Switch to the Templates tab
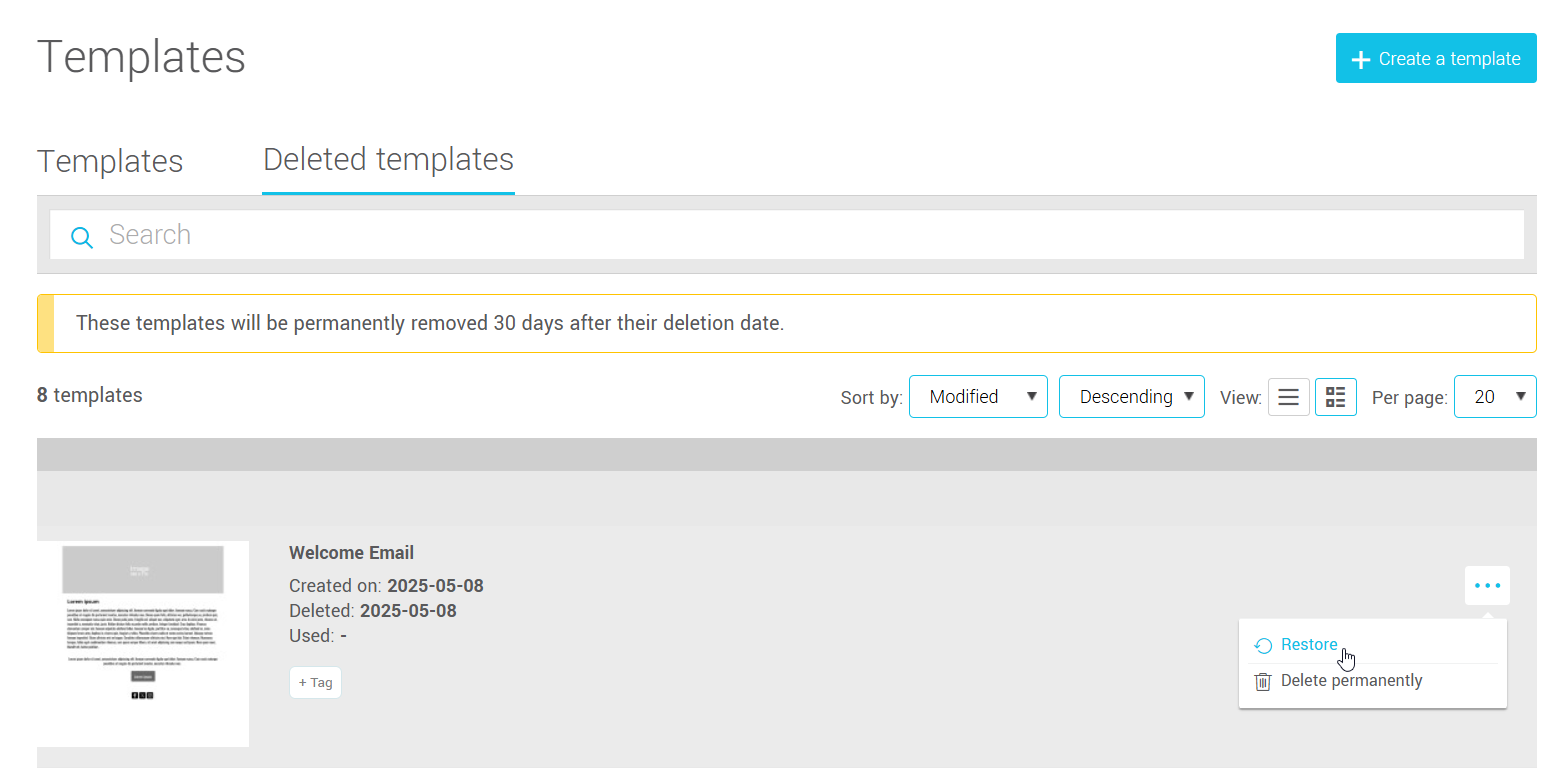The width and height of the screenshot is (1558, 783). [x=110, y=161]
